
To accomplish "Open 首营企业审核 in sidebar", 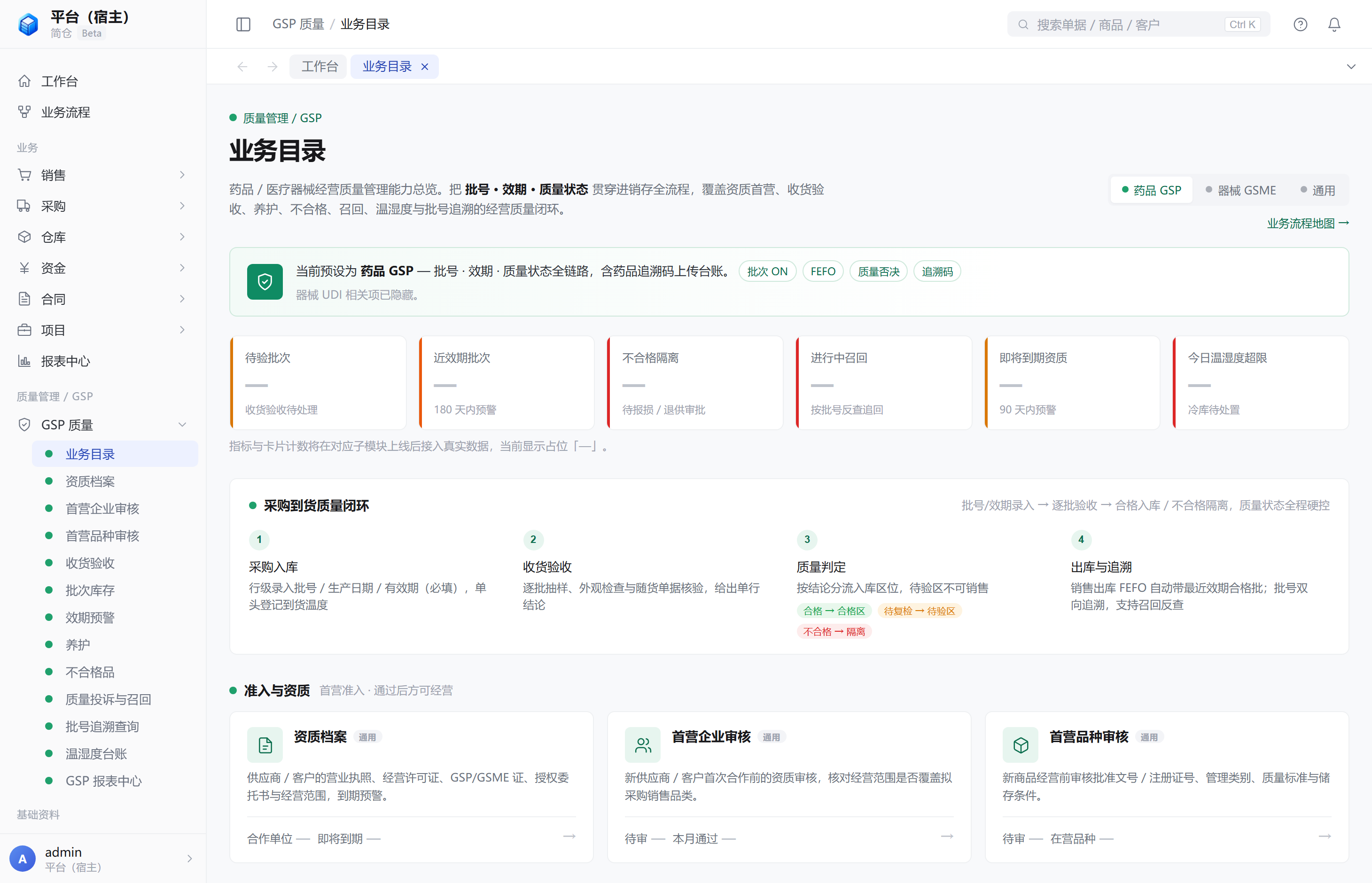I will pos(115,509).
